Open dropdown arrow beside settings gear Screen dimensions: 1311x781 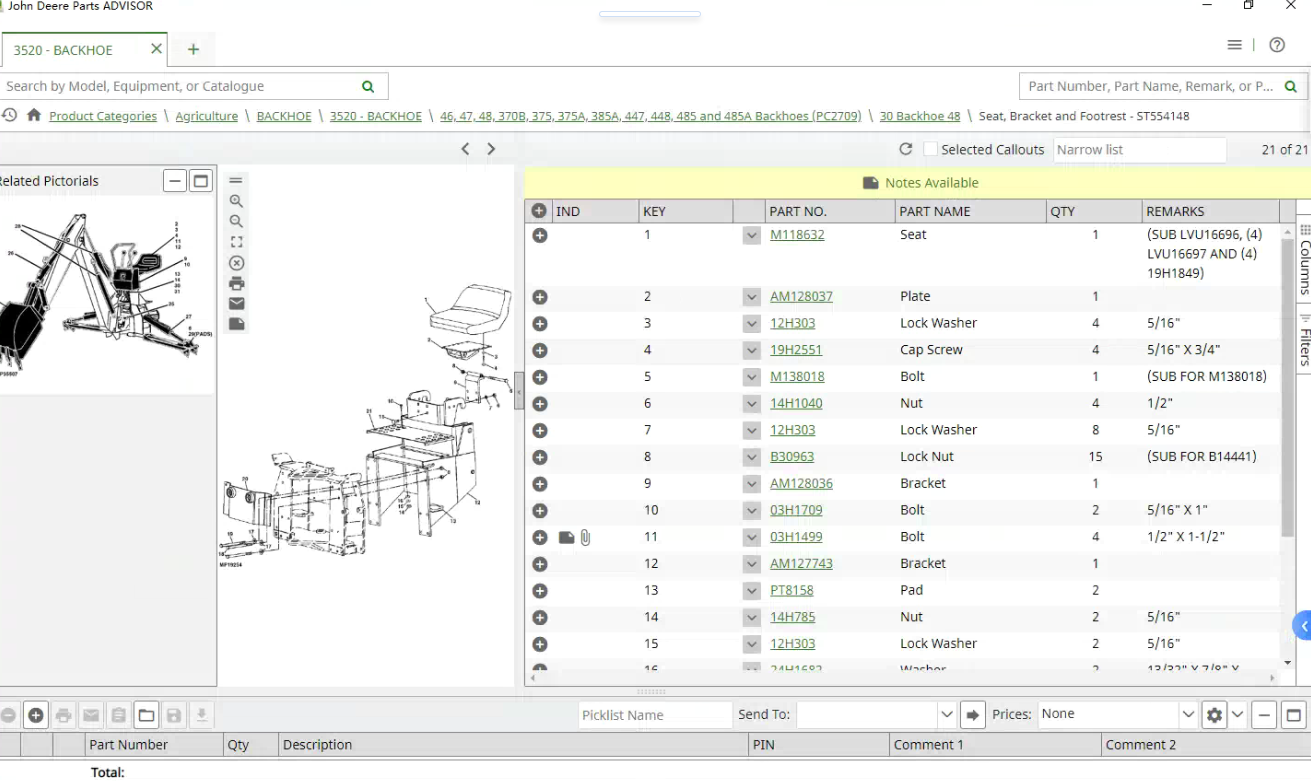1237,715
